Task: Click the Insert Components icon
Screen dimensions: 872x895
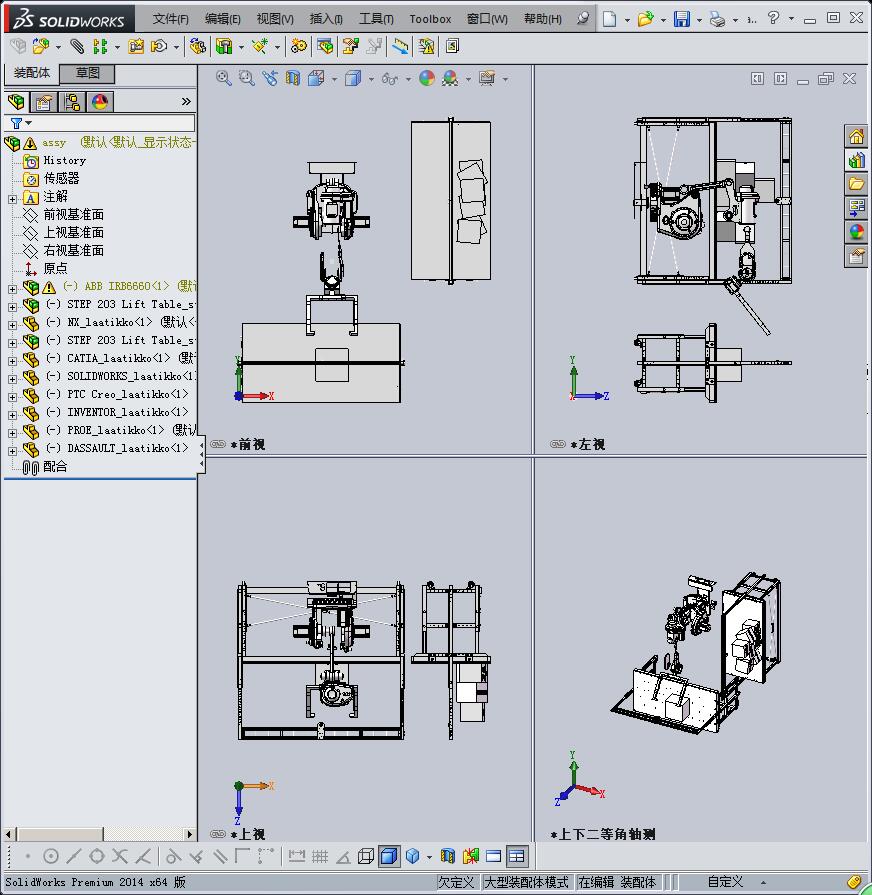Action: (41, 46)
